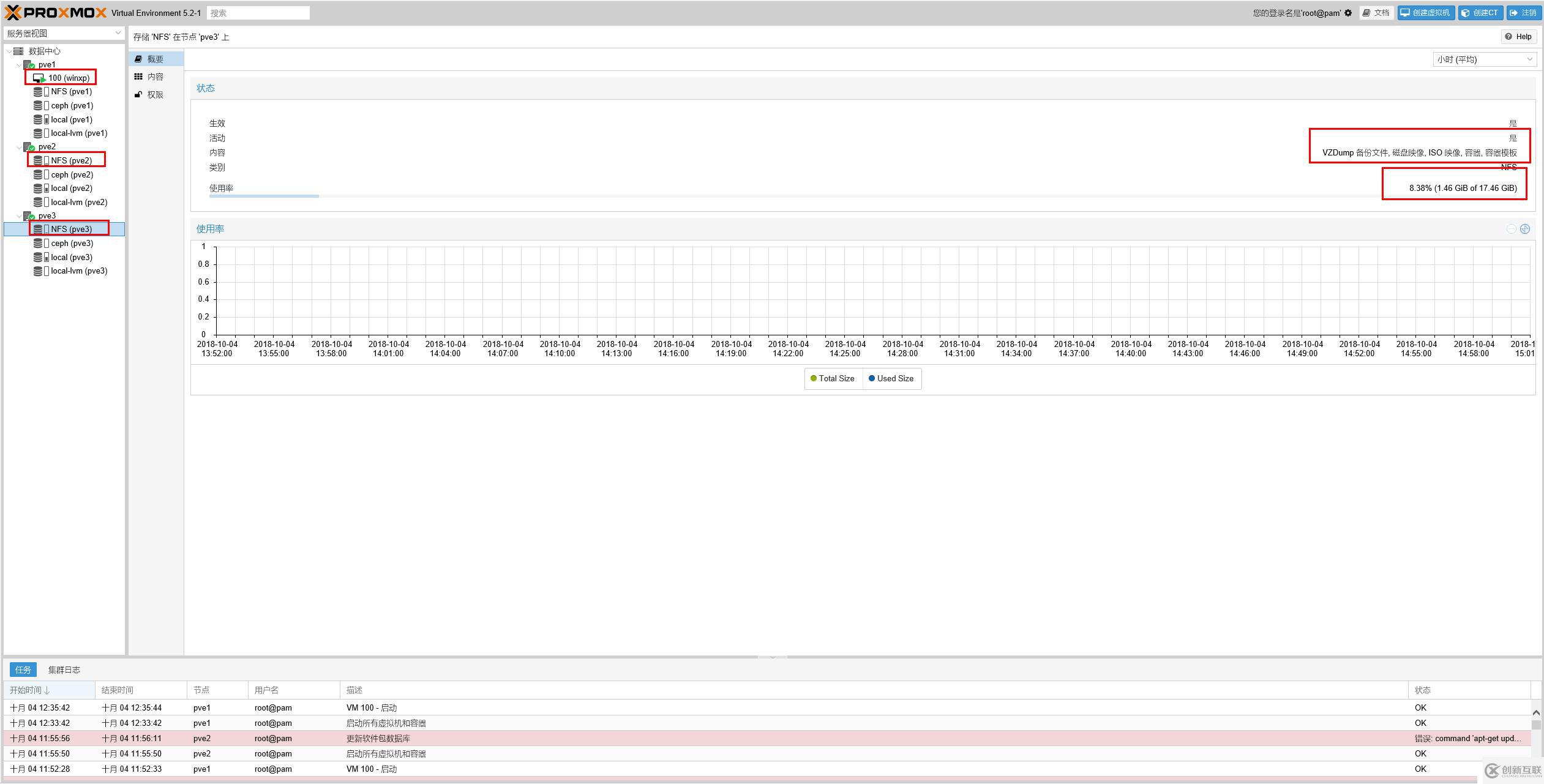Click the gear icon beside root@pam
The image size is (1544, 784).
point(1347,13)
